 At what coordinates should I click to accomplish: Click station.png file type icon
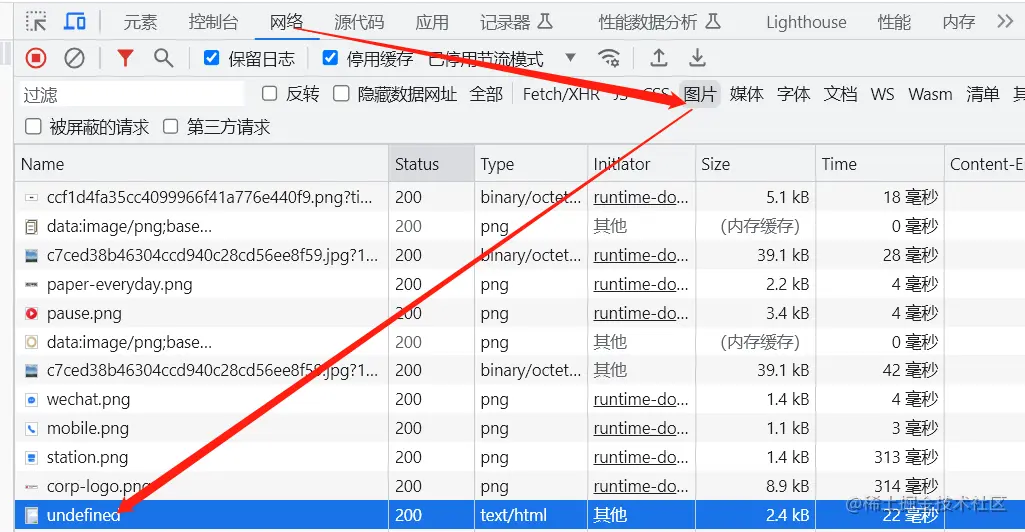[x=31, y=458]
